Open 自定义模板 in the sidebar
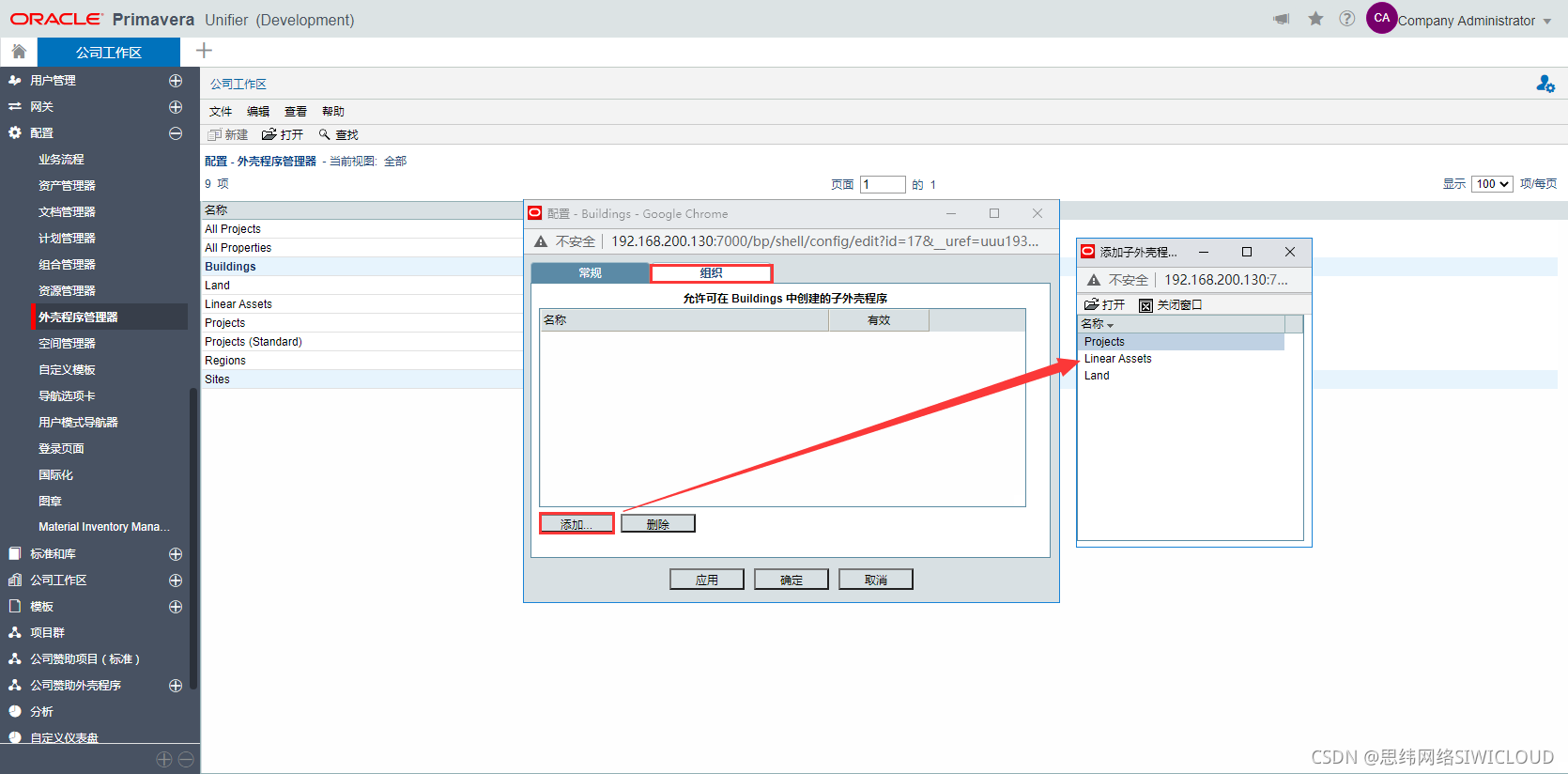The image size is (1568, 774). click(67, 370)
